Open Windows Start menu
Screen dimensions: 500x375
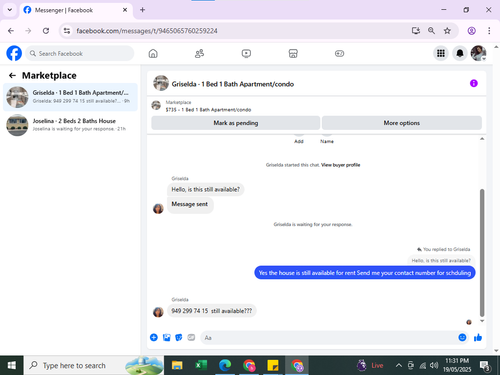pos(12,365)
